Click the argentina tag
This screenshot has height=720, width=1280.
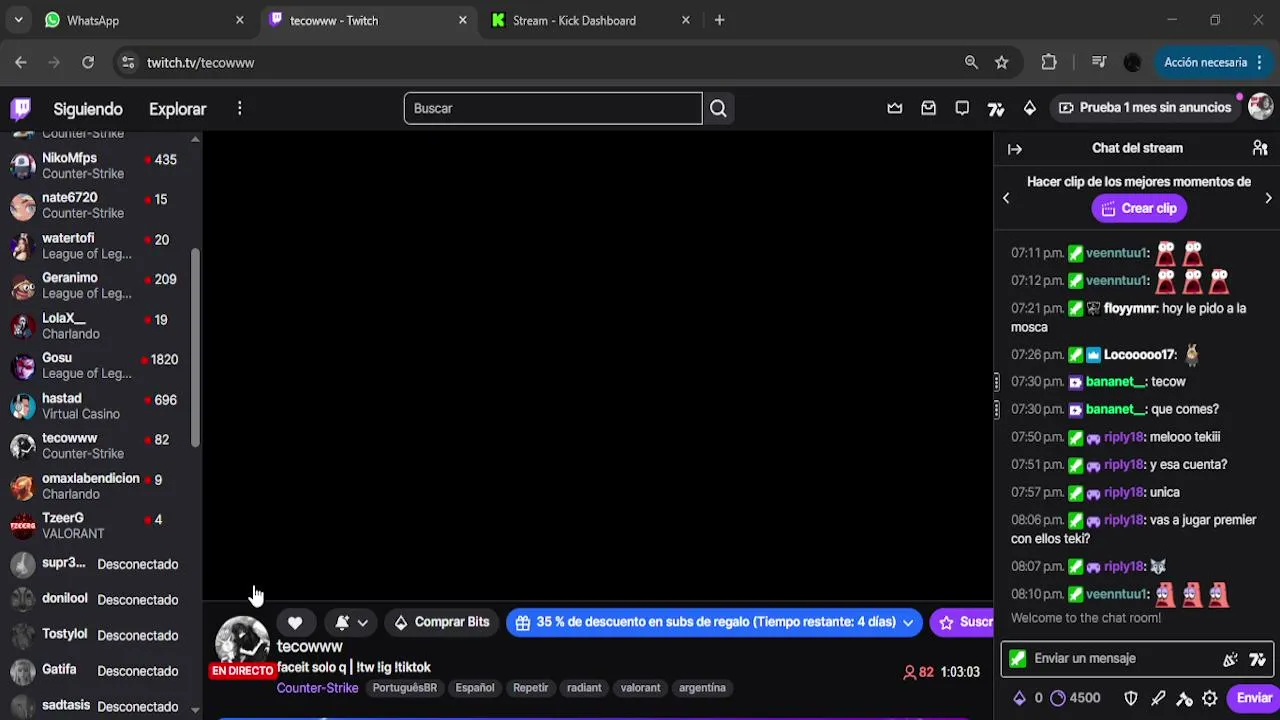702,688
